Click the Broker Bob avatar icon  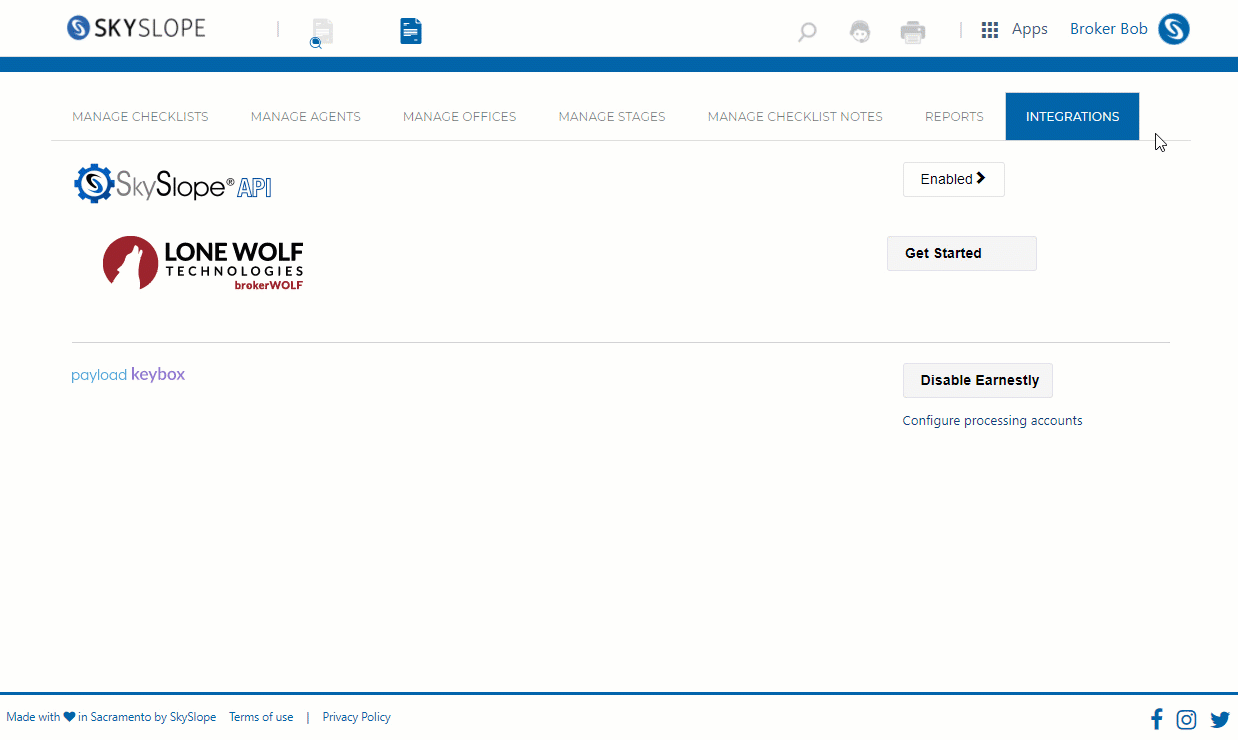1174,29
